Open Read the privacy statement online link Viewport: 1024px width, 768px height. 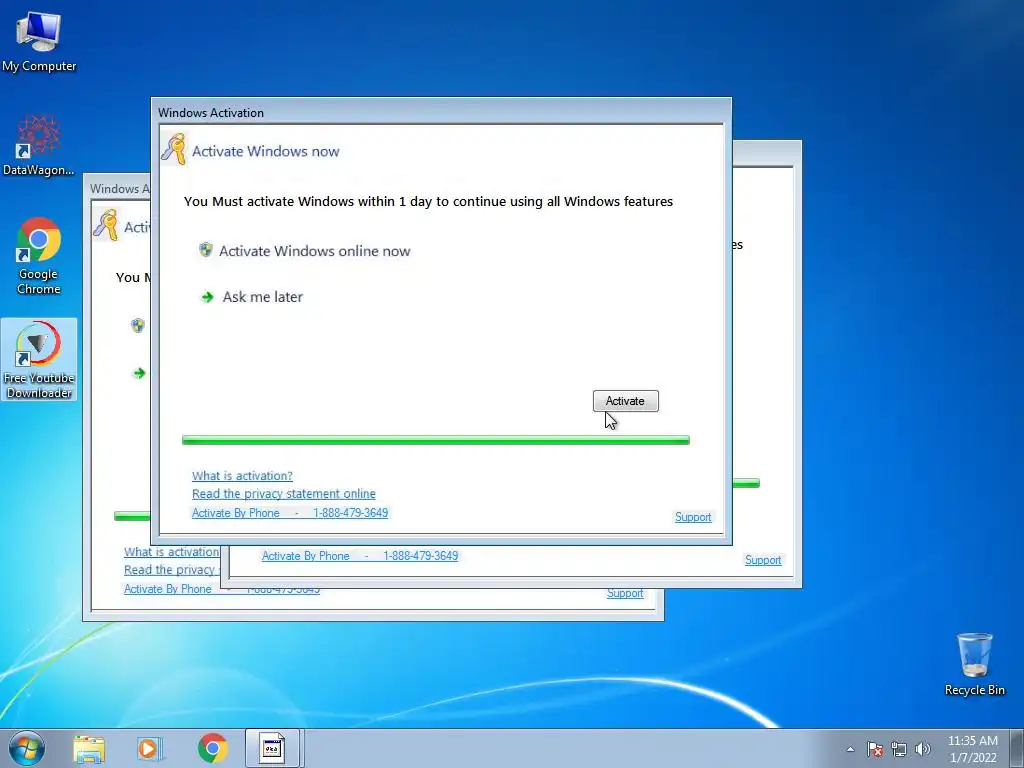point(283,494)
